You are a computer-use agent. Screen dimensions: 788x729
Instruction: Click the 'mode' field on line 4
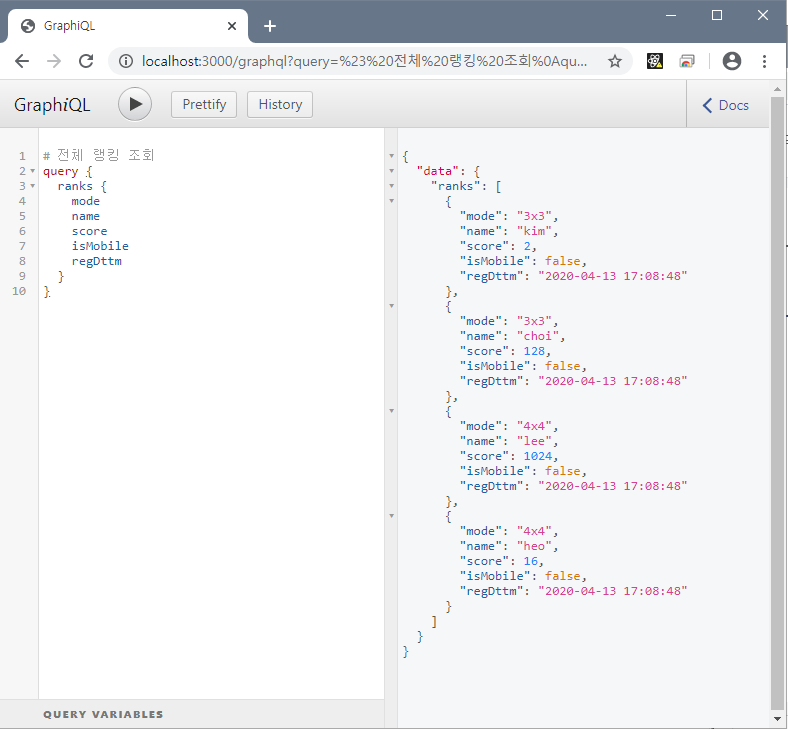point(85,201)
